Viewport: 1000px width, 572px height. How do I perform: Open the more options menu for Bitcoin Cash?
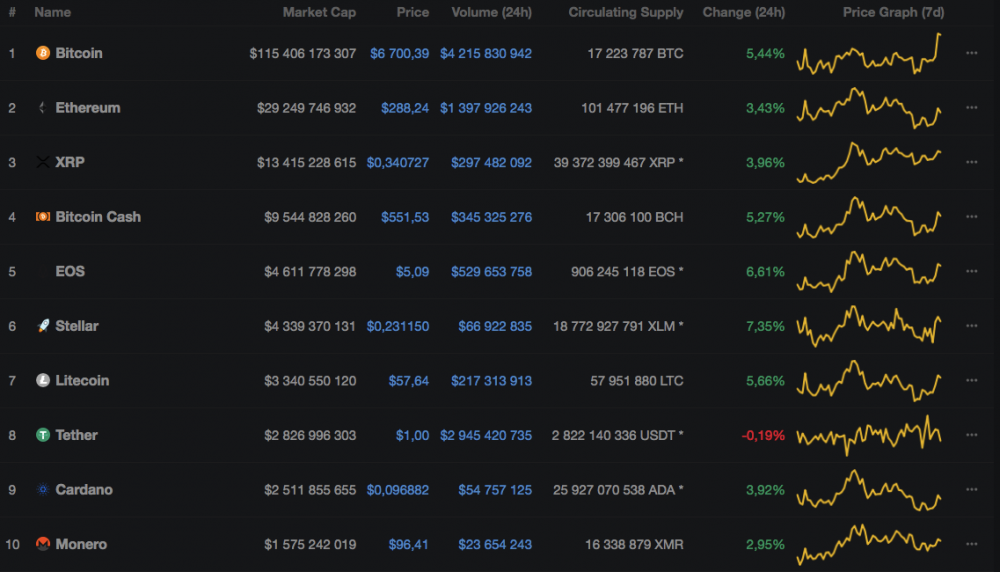tap(971, 217)
